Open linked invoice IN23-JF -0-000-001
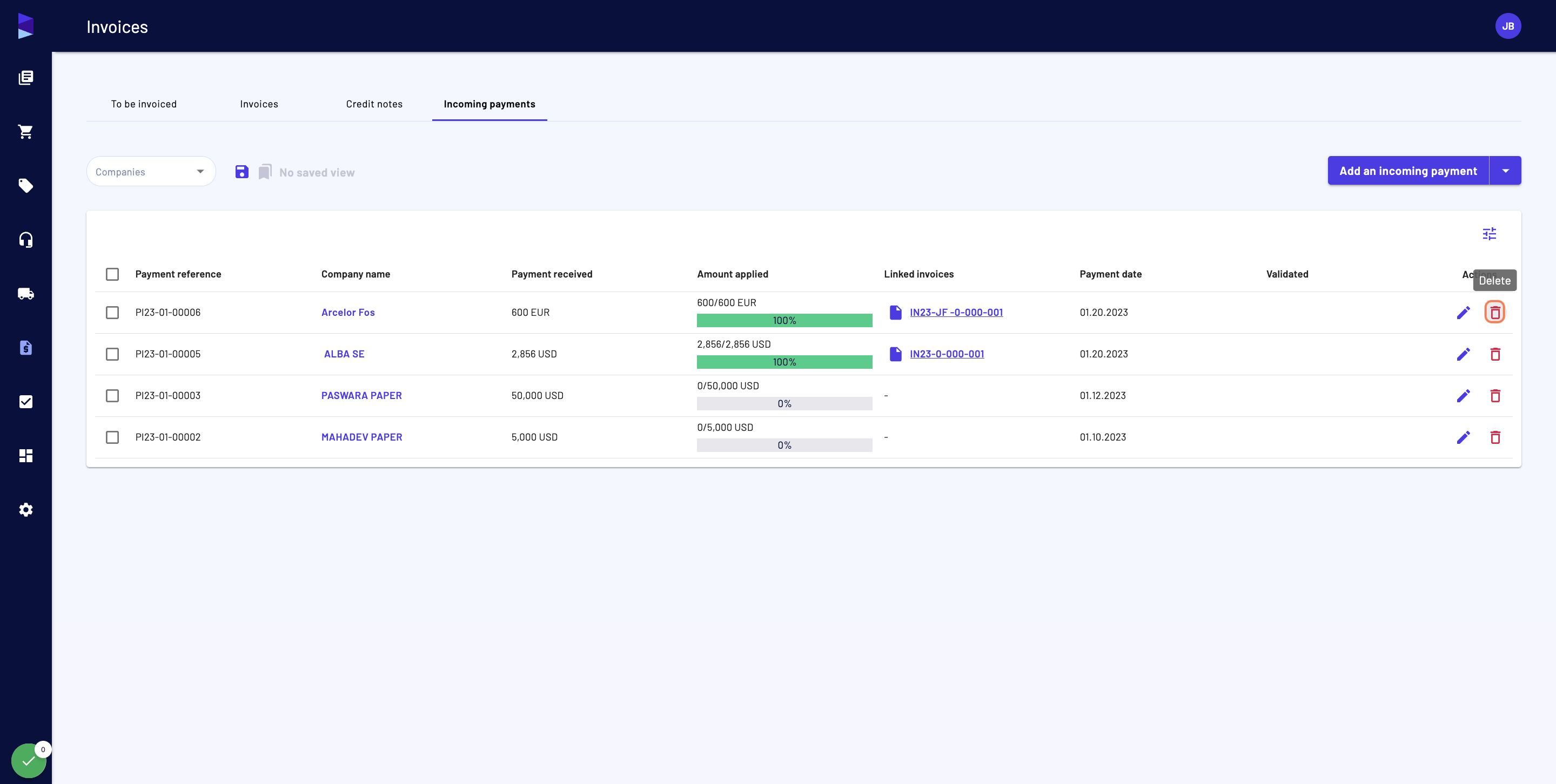This screenshot has width=1556, height=784. point(956,313)
